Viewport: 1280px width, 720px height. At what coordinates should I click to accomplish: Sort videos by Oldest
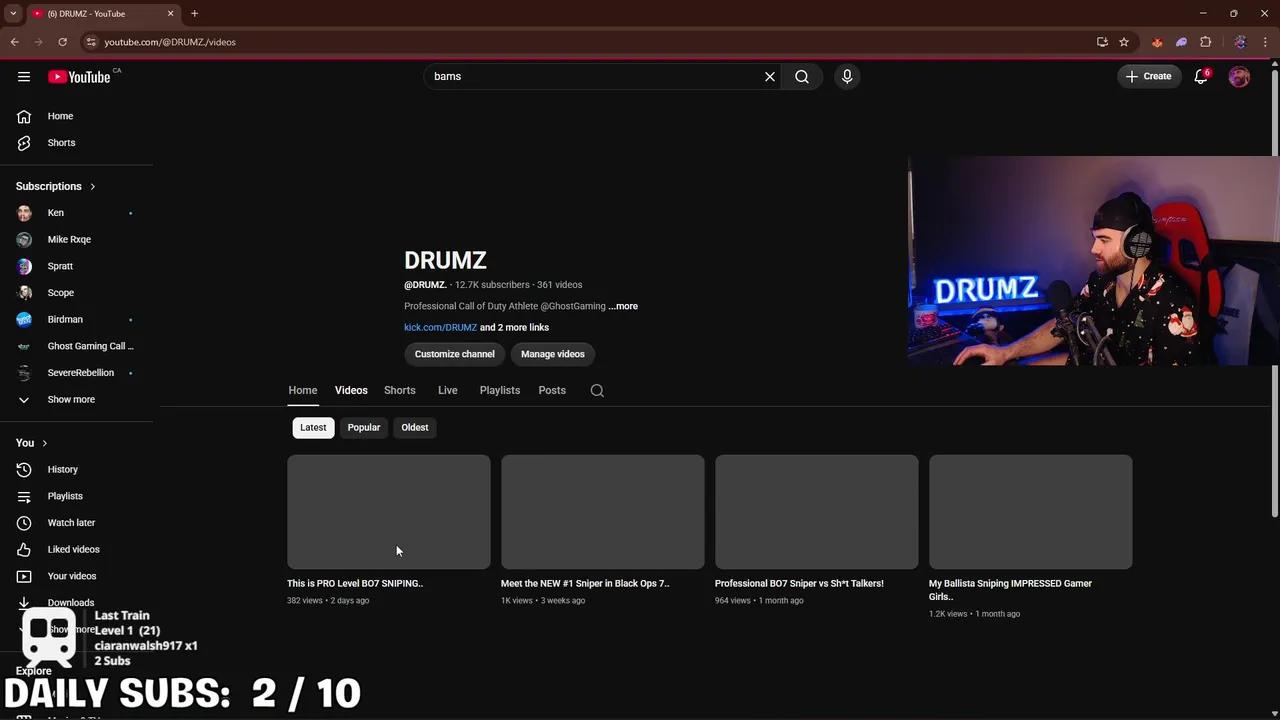point(414,427)
